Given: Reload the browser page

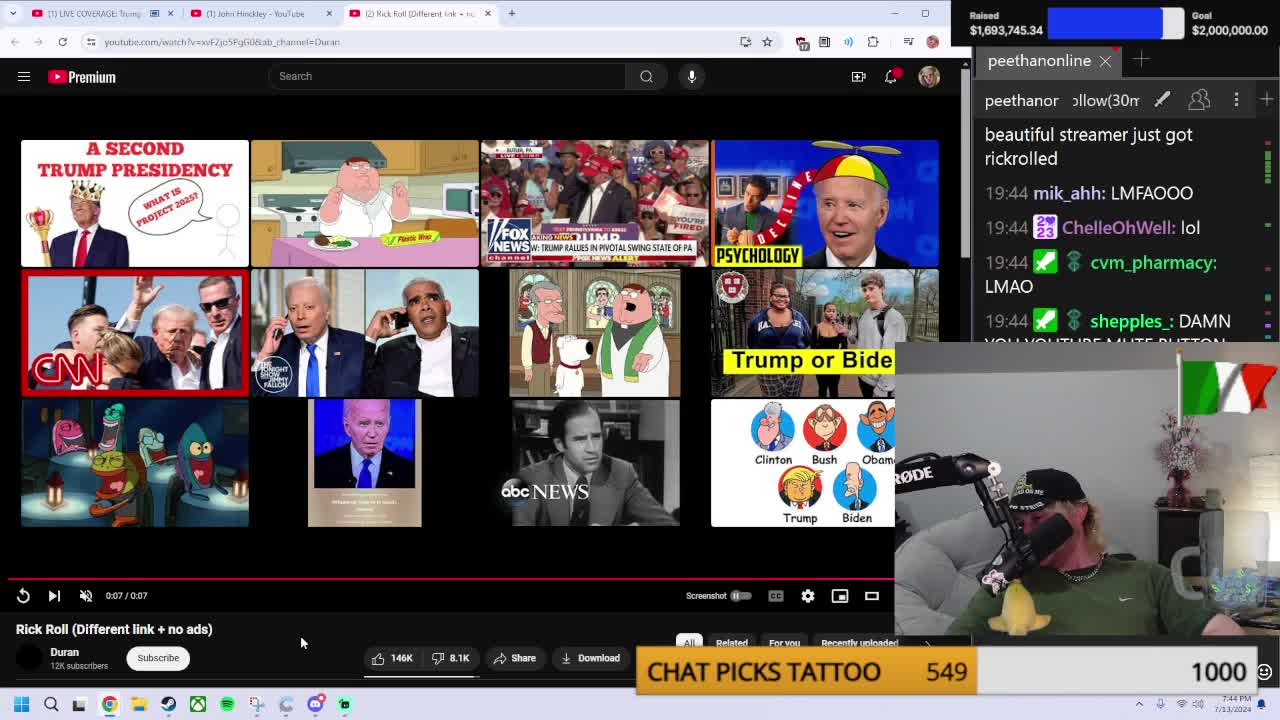Looking at the screenshot, I should click(62, 42).
